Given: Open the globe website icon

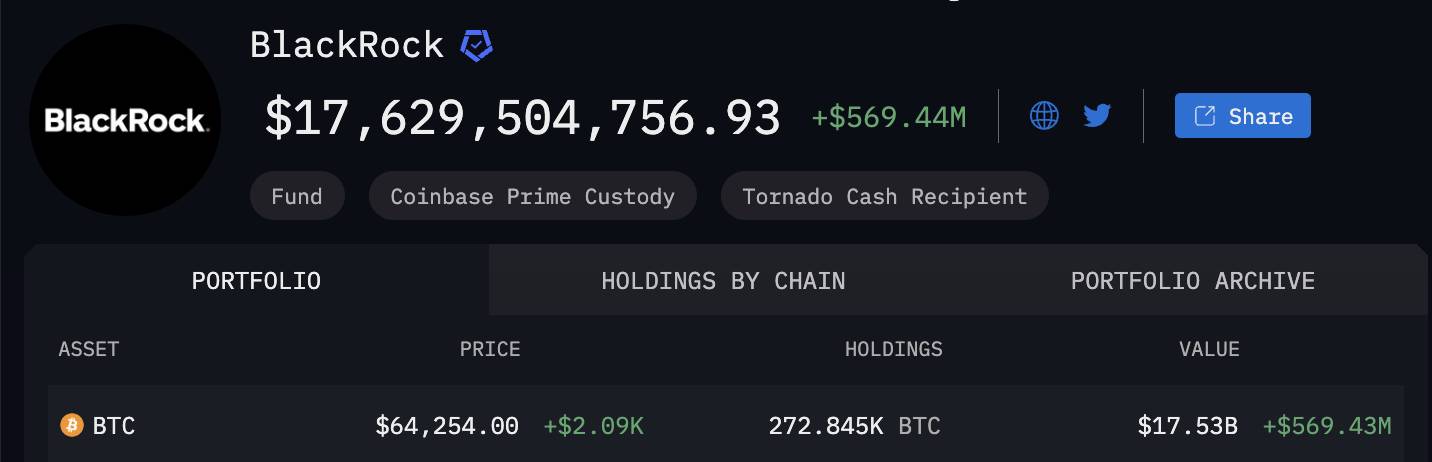Looking at the screenshot, I should pos(1044,116).
